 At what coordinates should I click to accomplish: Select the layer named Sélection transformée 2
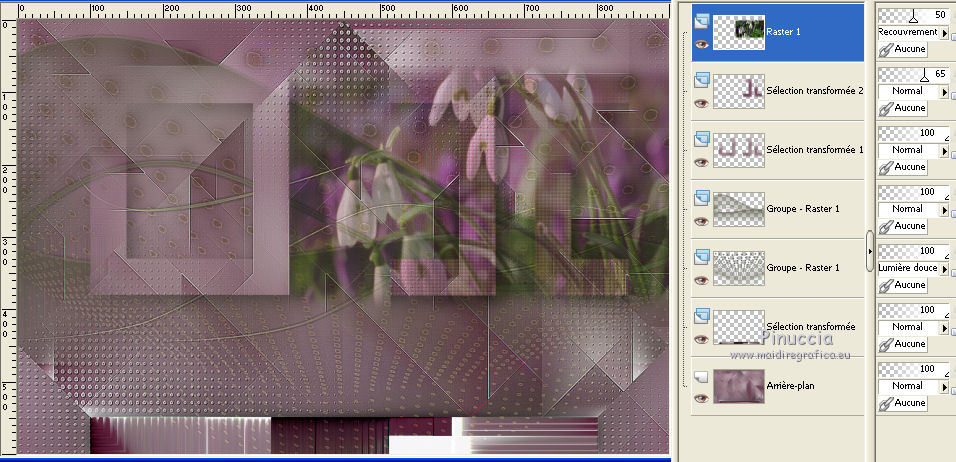coord(815,91)
